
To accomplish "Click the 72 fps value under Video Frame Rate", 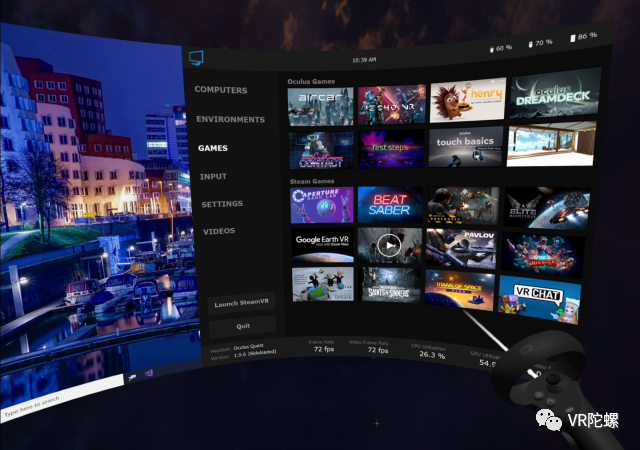I will pos(378,350).
